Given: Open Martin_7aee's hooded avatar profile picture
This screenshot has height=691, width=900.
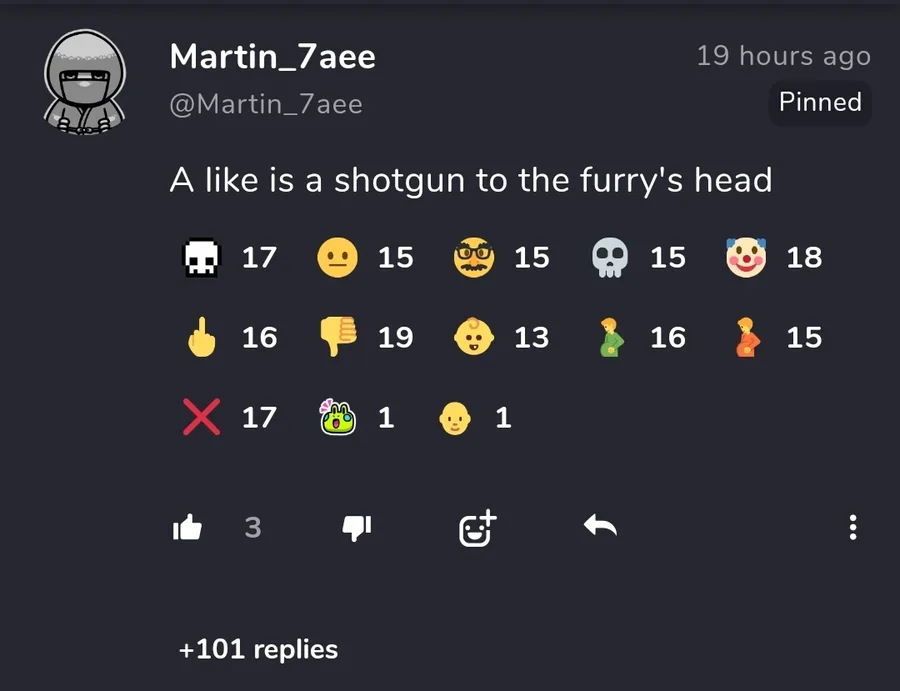Looking at the screenshot, I should click(85, 82).
